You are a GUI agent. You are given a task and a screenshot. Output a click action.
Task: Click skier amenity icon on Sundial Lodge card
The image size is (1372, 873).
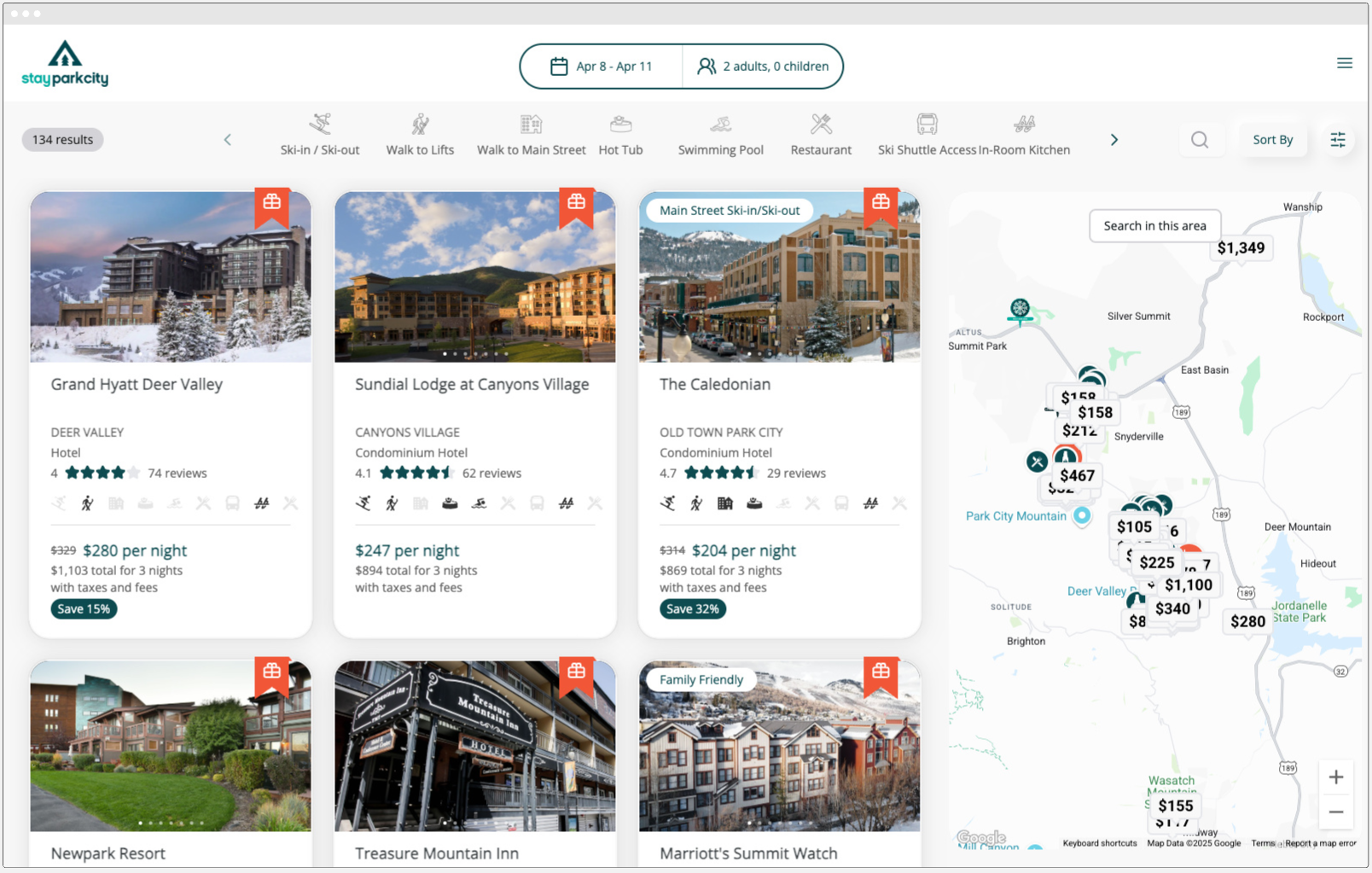click(x=363, y=503)
